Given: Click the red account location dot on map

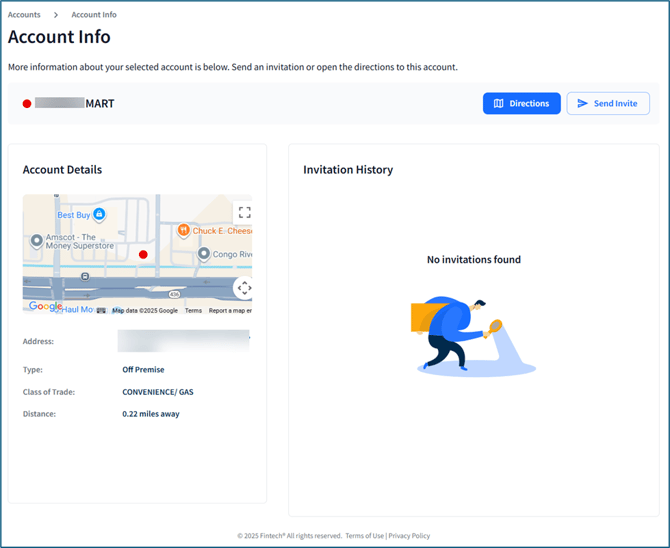Looking at the screenshot, I should (143, 255).
